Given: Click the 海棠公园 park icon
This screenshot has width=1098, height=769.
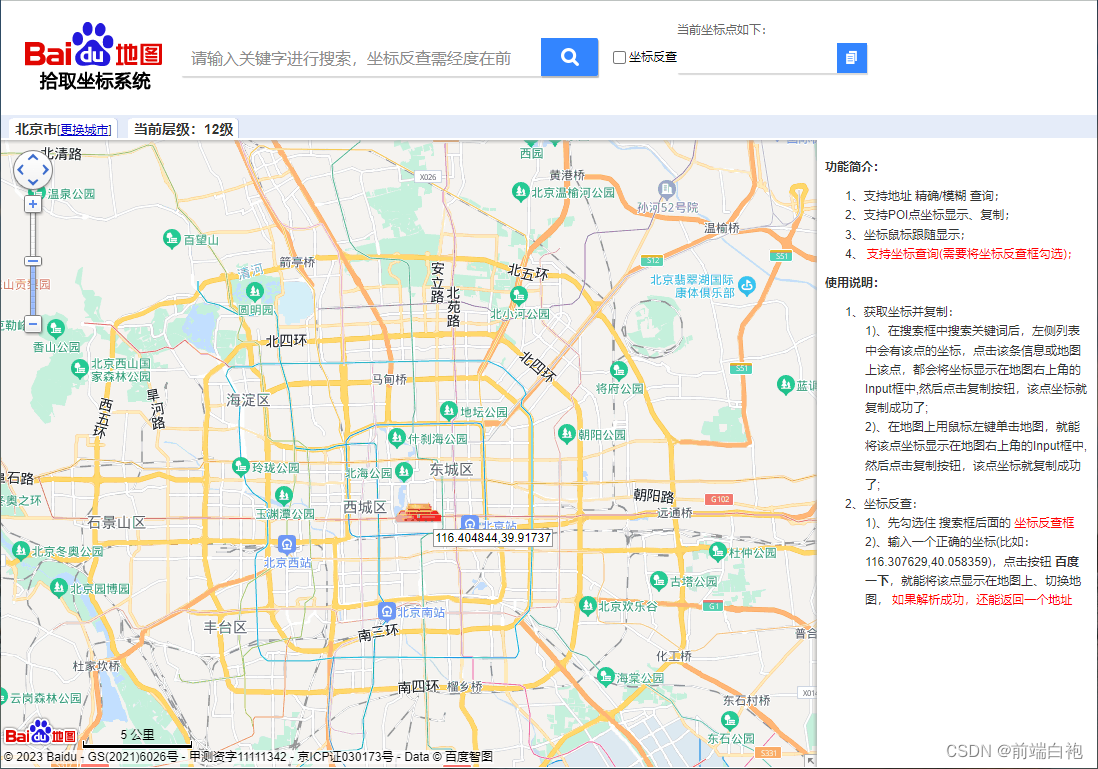Looking at the screenshot, I should point(605,677).
